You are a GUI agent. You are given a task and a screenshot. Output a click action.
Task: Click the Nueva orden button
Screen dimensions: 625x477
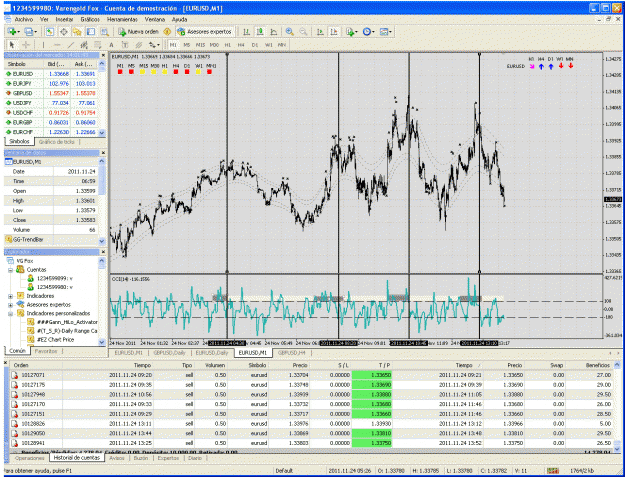tap(139, 32)
